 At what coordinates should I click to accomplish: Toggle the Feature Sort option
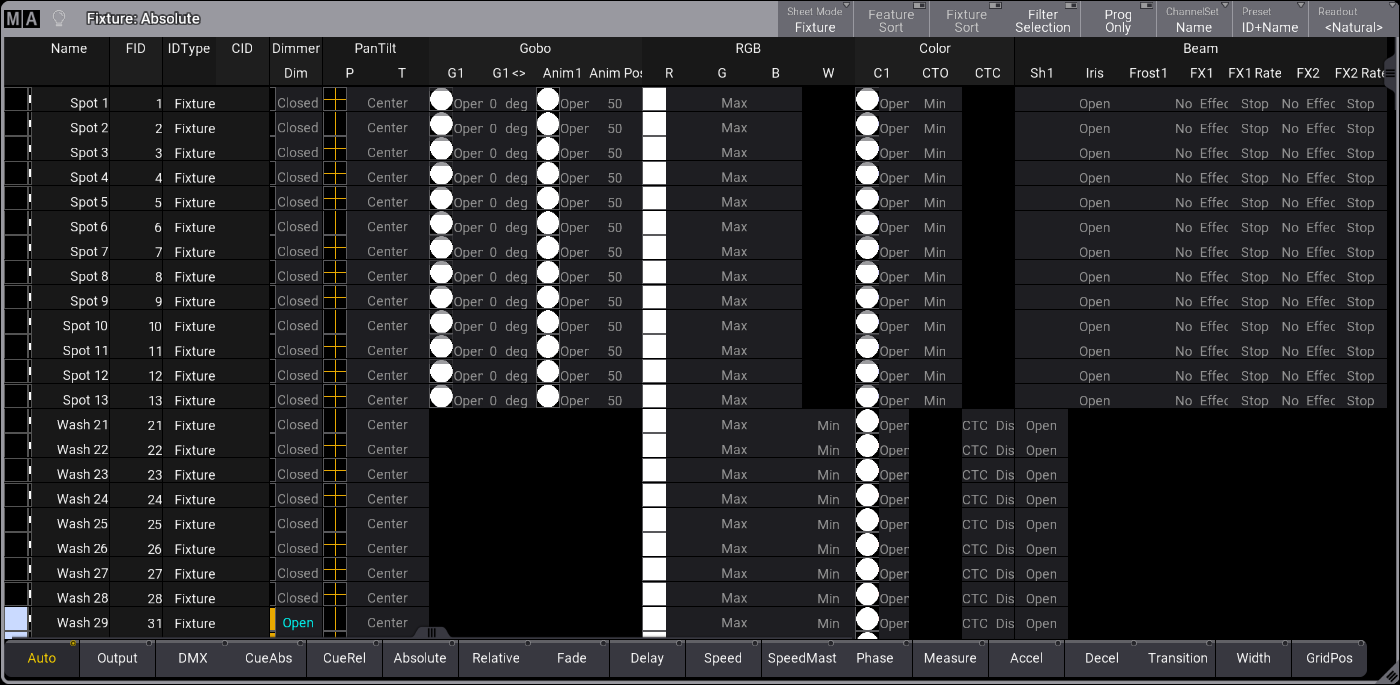coord(891,20)
